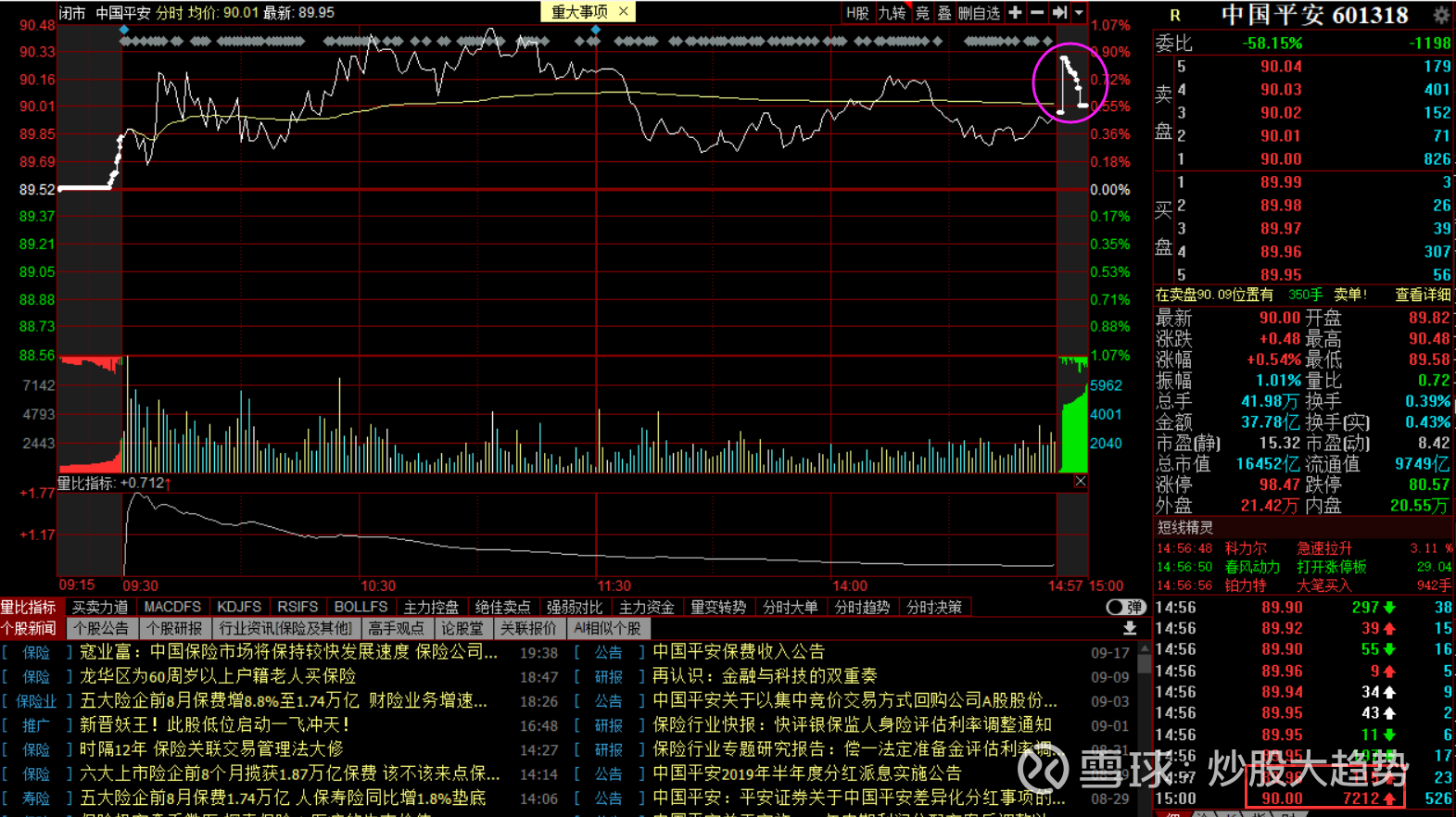This screenshot has height=817, width=1456.
Task: Click the 叠 overlay button
Action: (944, 12)
